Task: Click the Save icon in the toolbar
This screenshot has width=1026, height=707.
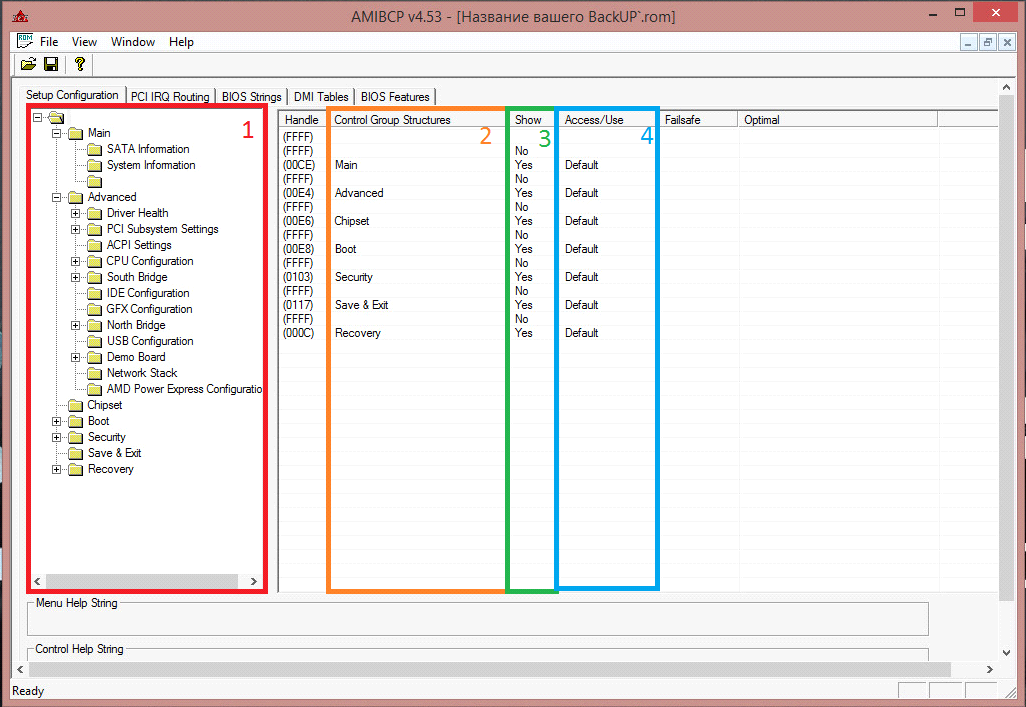Action: [x=51, y=63]
